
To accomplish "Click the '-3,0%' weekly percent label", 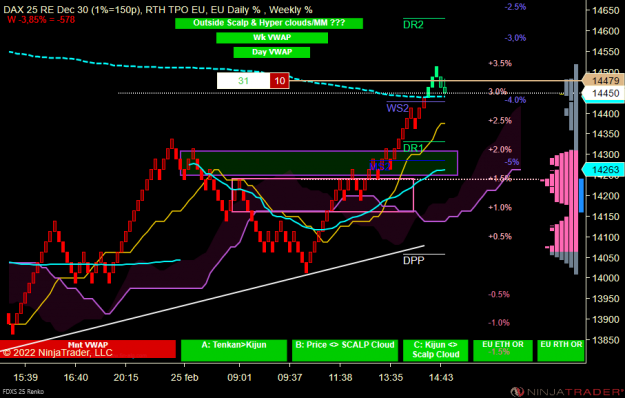I will (x=515, y=38).
